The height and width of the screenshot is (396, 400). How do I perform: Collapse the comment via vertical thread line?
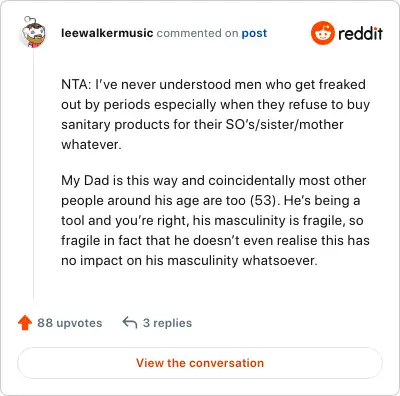(x=34, y=173)
